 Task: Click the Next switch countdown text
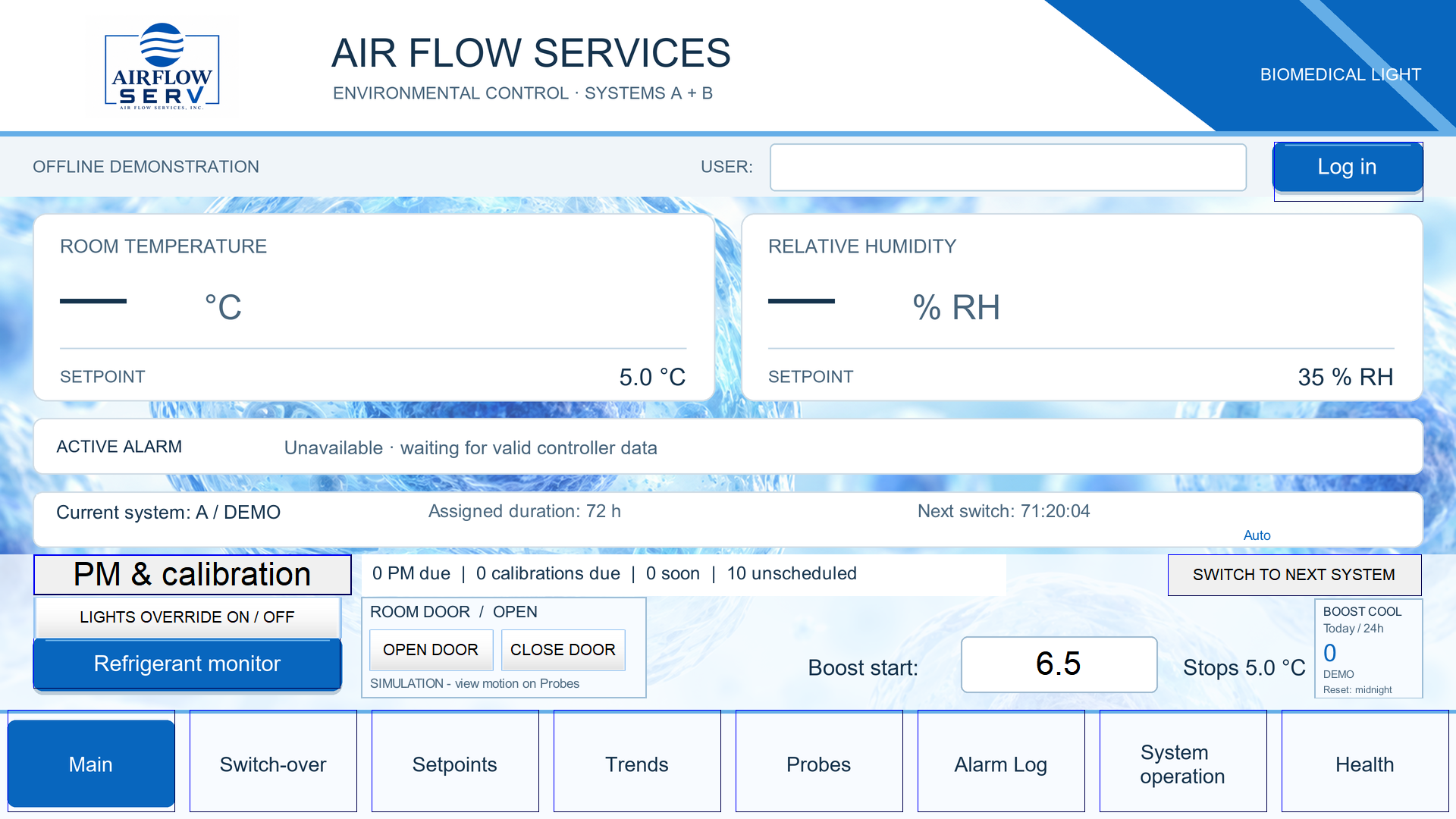point(1003,511)
